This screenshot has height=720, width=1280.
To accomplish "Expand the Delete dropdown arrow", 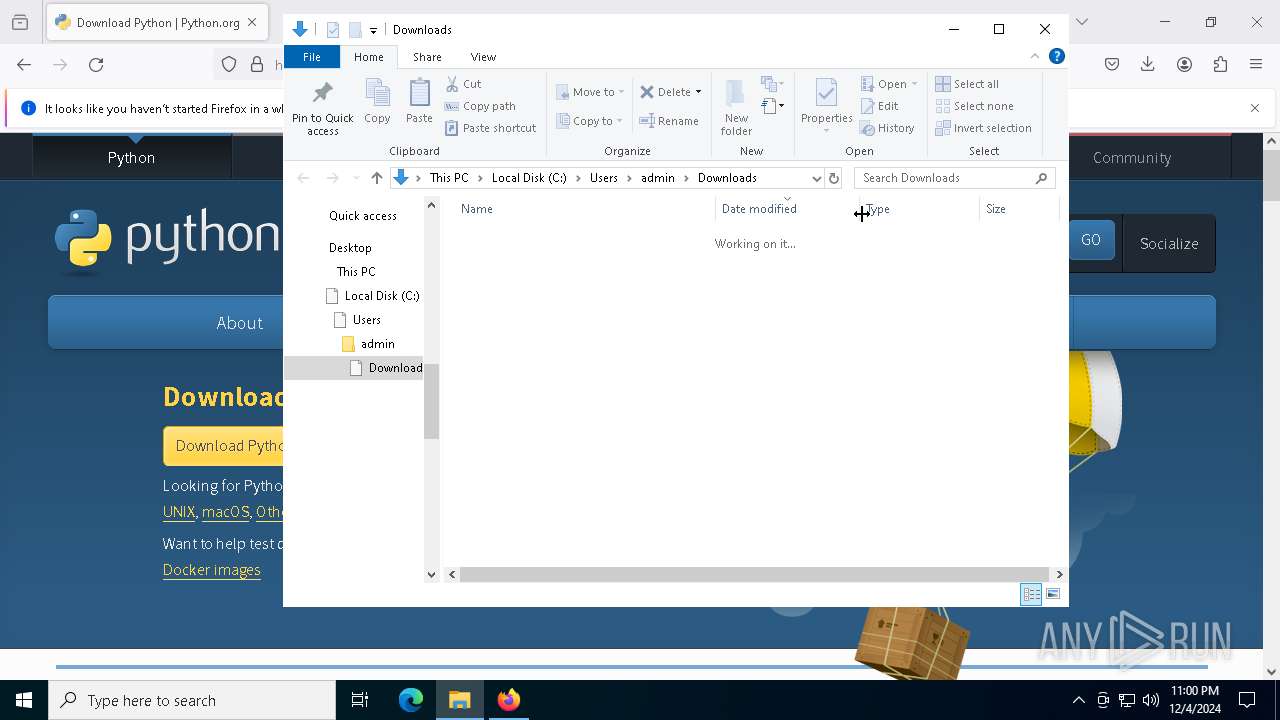I will click(698, 92).
